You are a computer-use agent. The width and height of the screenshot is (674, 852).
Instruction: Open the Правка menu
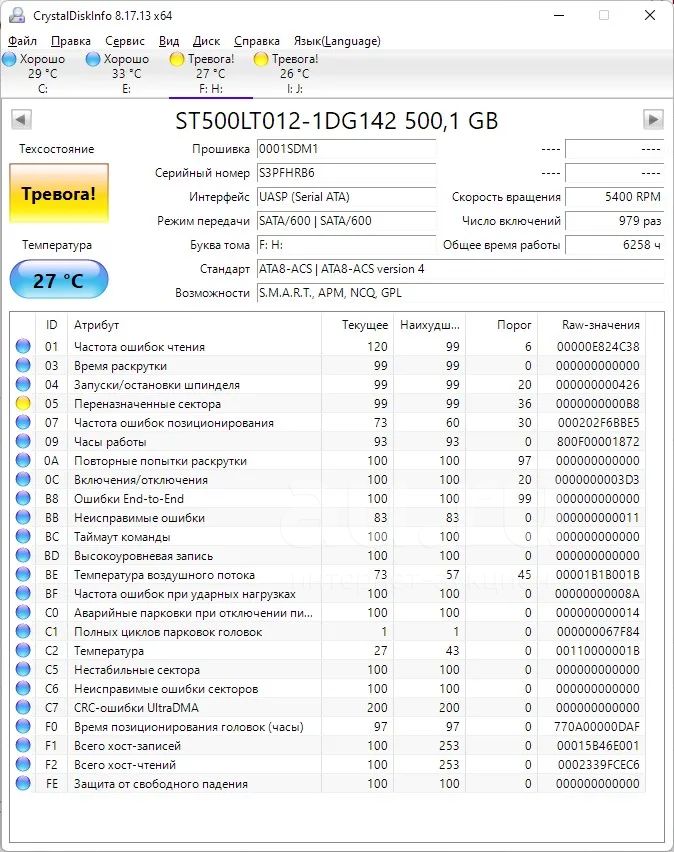(x=71, y=41)
